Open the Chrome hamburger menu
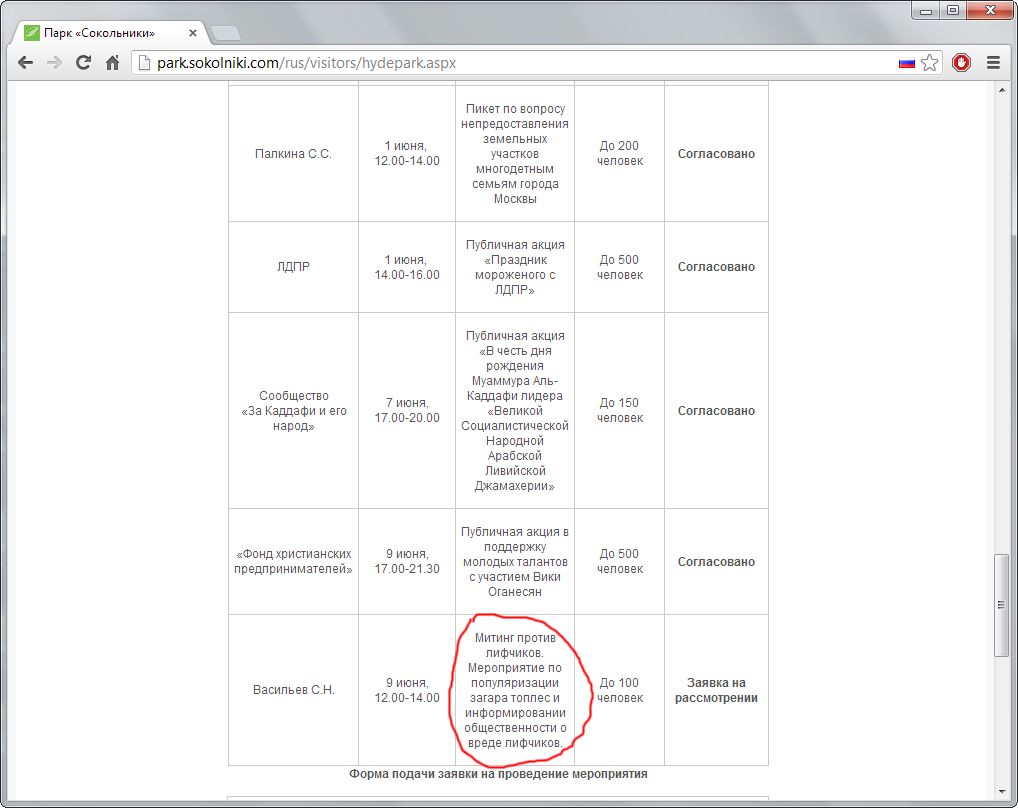This screenshot has height=808, width=1018. pyautogui.click(x=993, y=63)
